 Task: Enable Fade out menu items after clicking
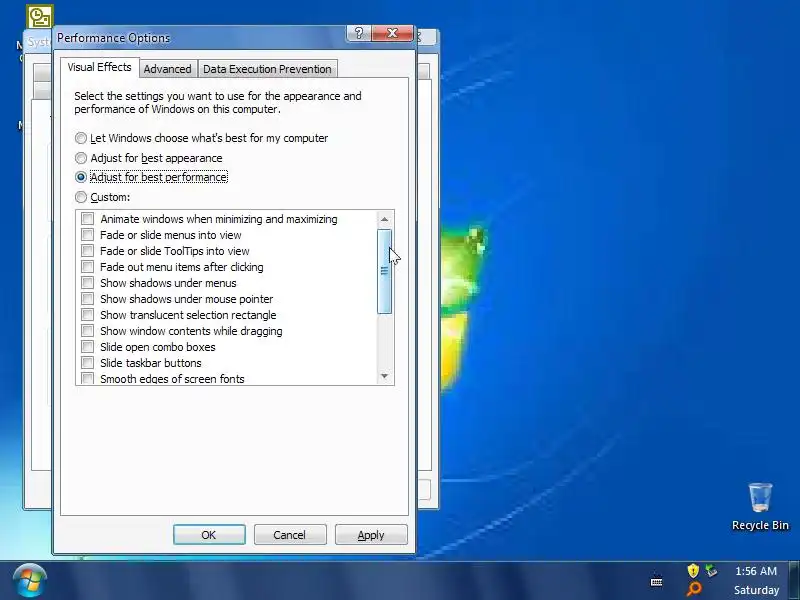87,267
